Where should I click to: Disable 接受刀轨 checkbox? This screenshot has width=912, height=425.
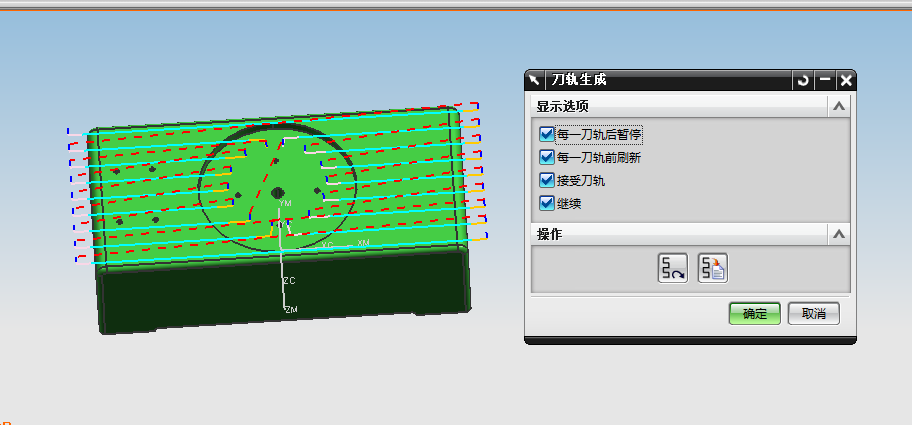coord(546,181)
